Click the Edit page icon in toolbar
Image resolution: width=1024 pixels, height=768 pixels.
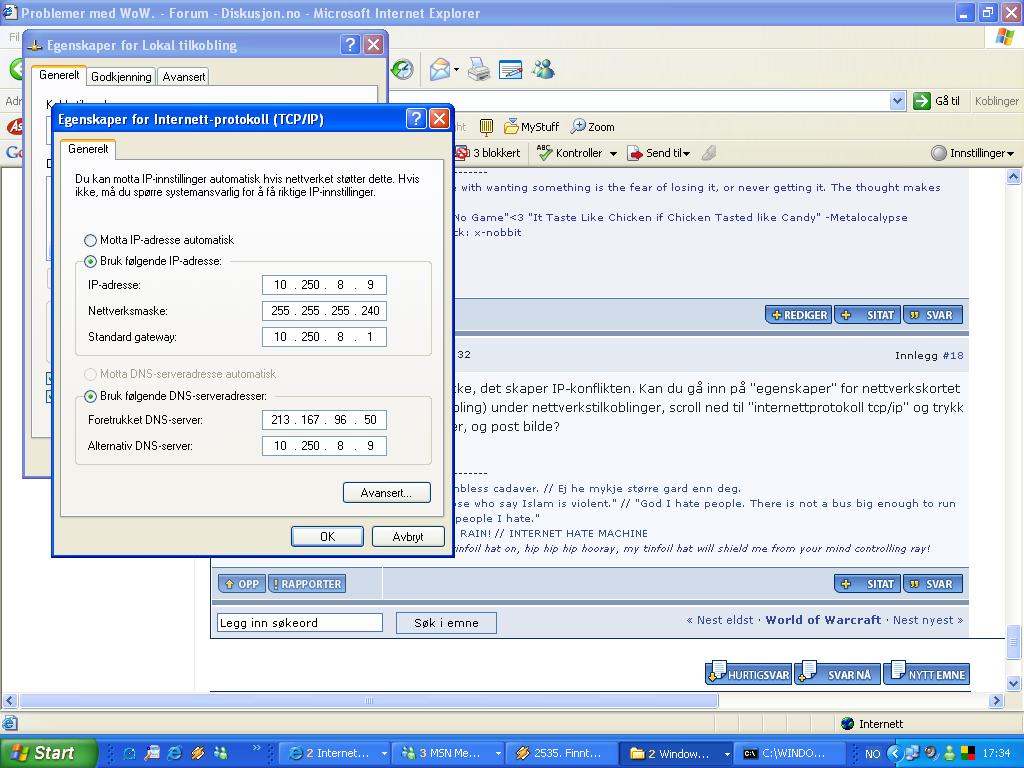[x=510, y=69]
